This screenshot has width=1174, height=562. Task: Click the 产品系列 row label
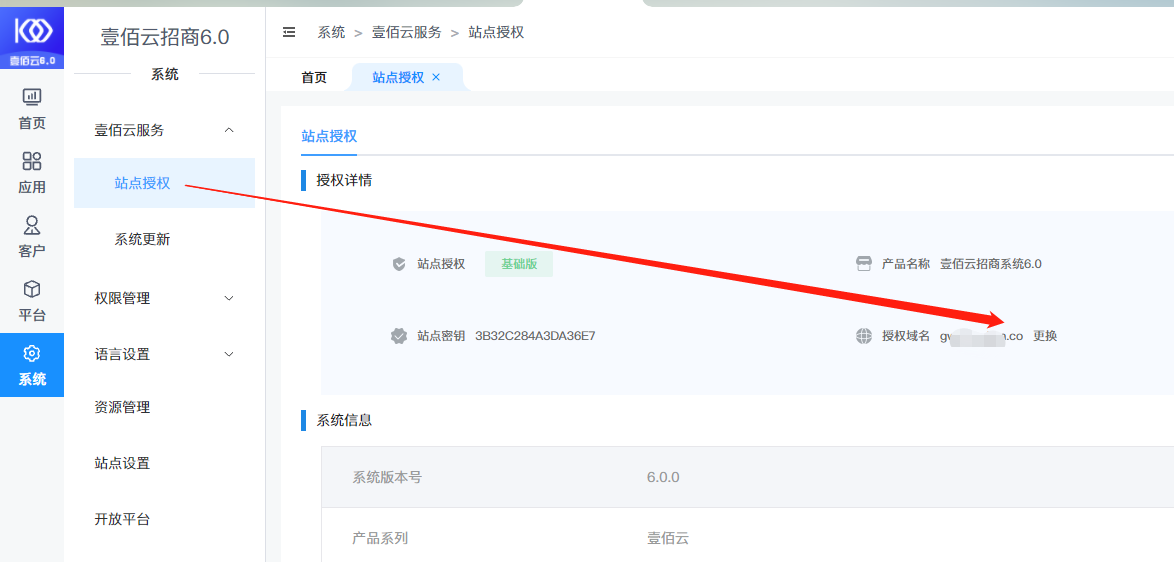(x=380, y=538)
